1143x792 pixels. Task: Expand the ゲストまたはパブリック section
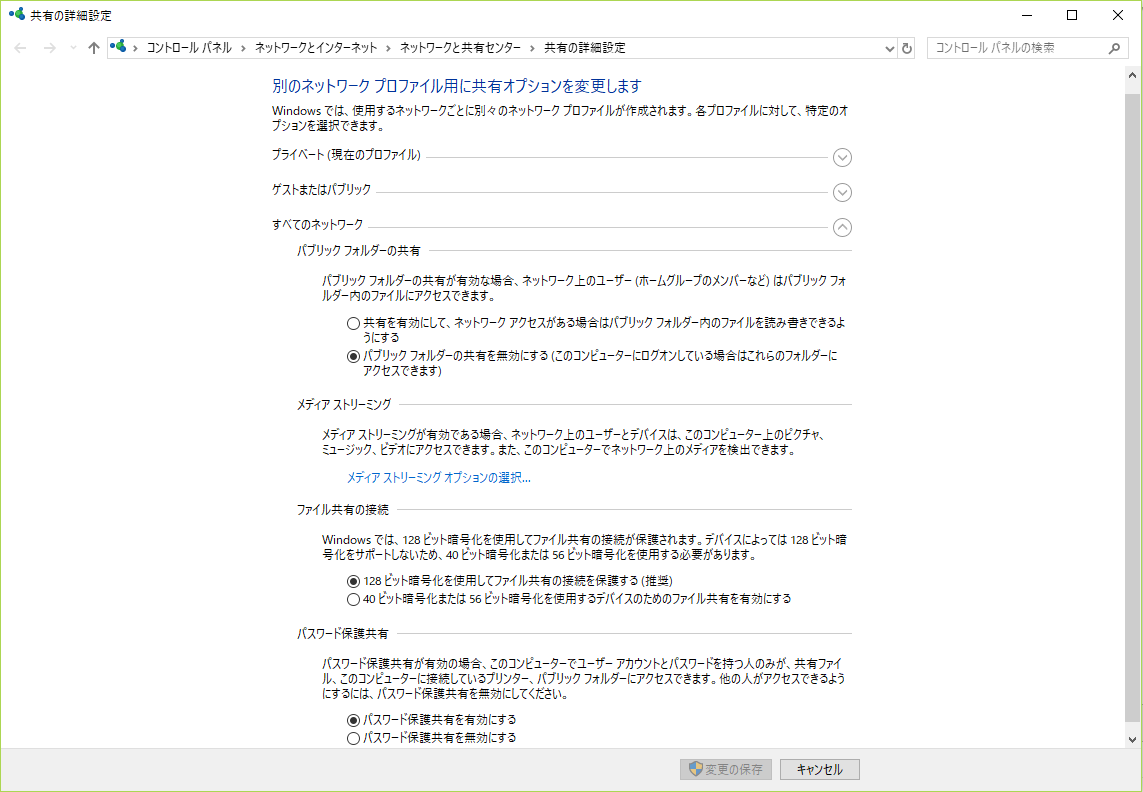tap(842, 192)
